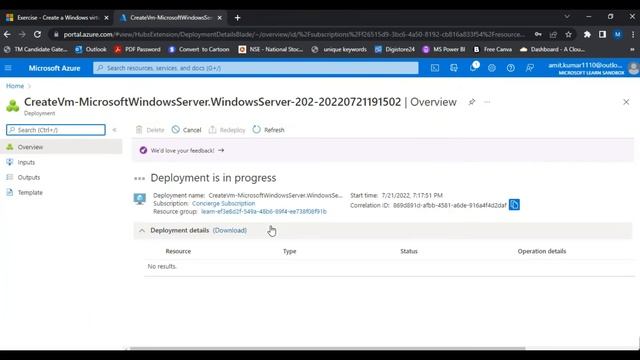Image resolution: width=640 pixels, height=360 pixels.
Task: Collapse the left resource menu
Action: tap(114, 130)
